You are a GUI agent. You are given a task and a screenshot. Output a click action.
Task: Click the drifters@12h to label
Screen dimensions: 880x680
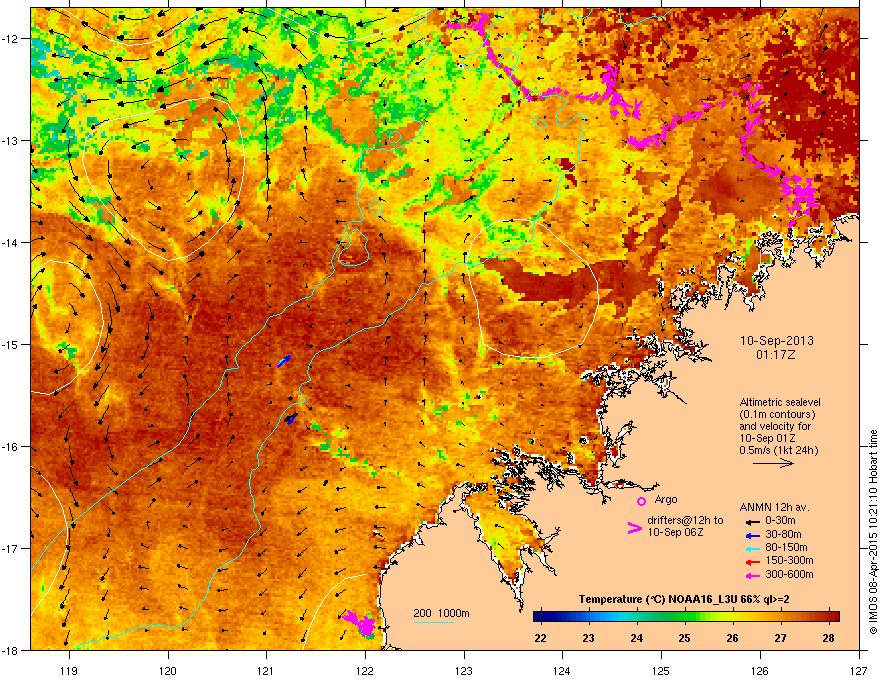click(x=685, y=521)
